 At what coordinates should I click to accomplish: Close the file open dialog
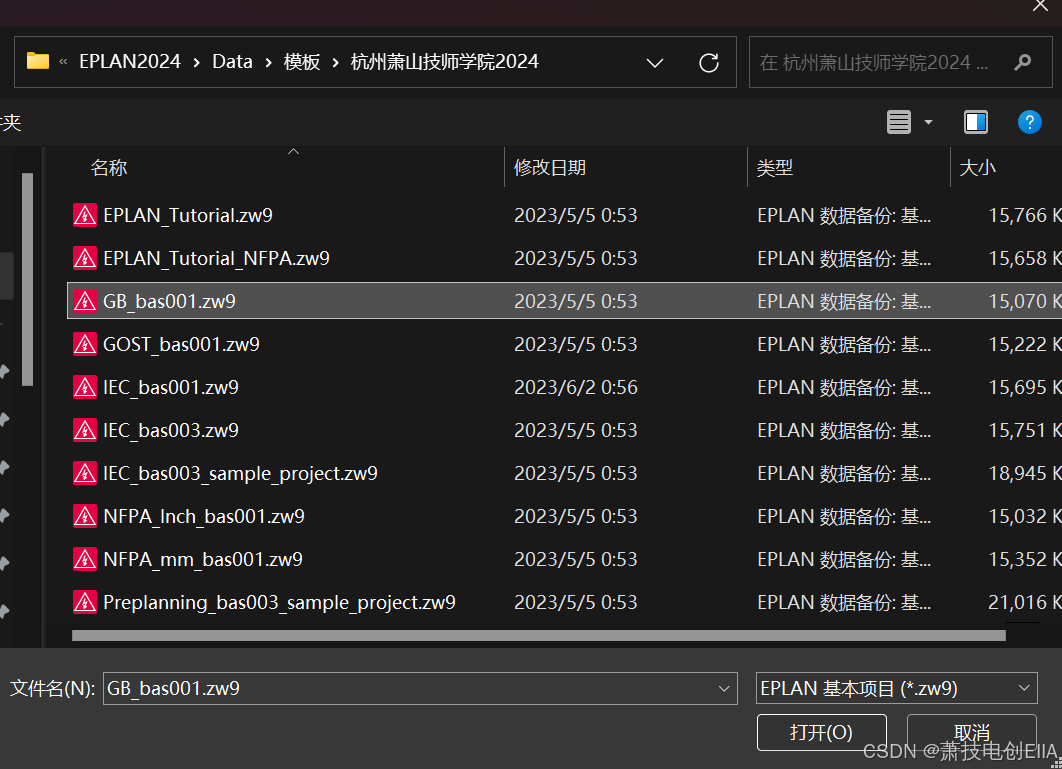[x=1040, y=6]
